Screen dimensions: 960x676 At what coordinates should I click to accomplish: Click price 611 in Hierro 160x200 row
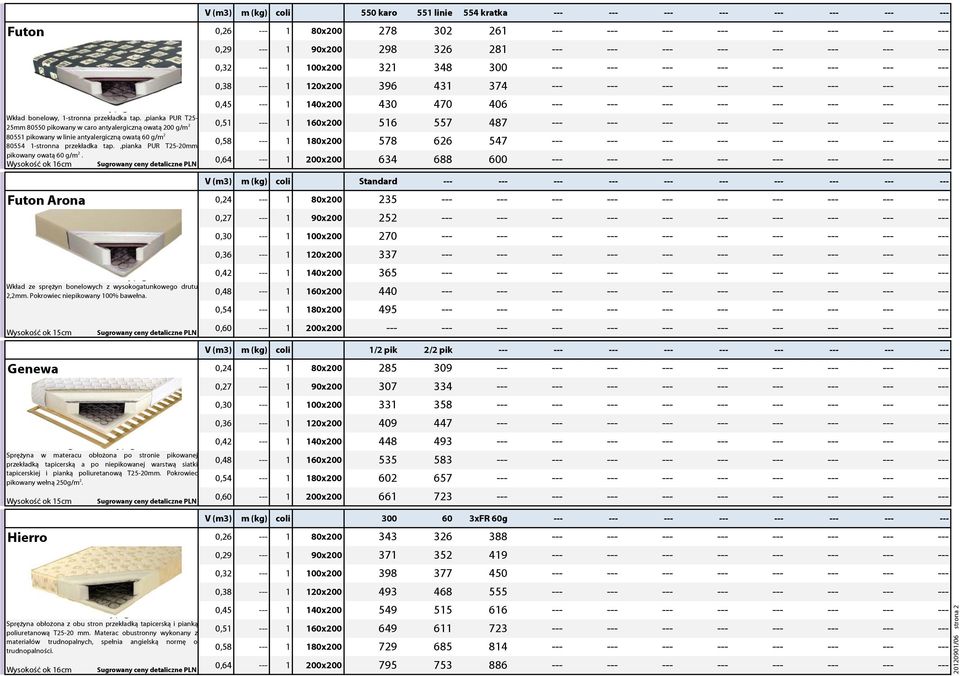443,629
